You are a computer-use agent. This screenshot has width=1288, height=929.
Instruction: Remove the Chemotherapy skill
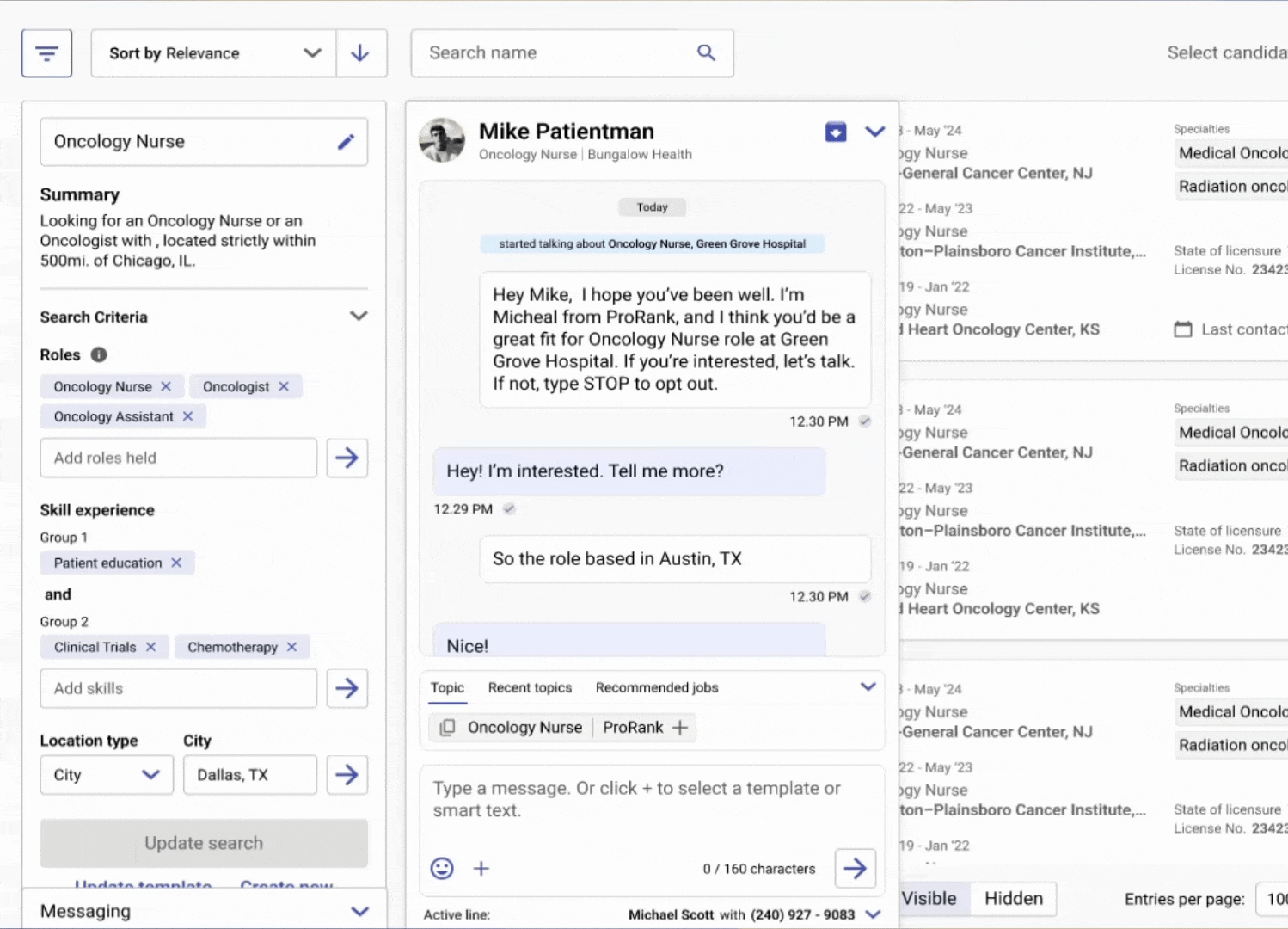point(291,647)
